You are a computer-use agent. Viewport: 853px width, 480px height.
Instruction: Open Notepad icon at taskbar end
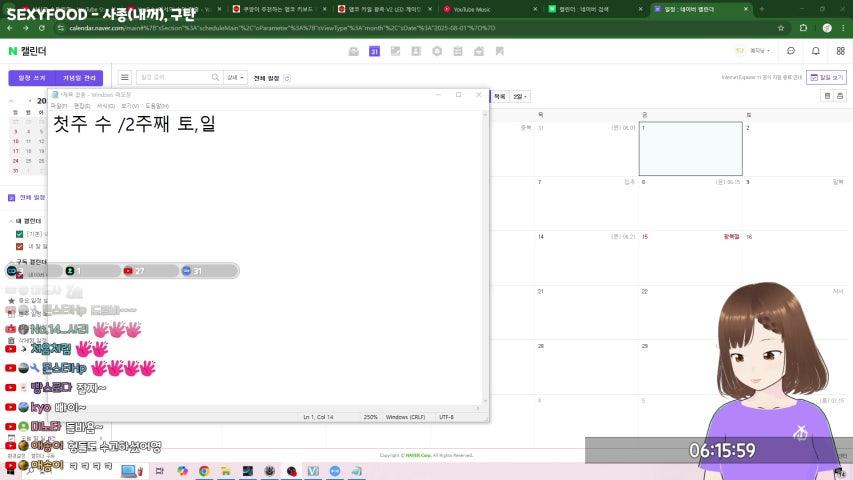coord(356,471)
